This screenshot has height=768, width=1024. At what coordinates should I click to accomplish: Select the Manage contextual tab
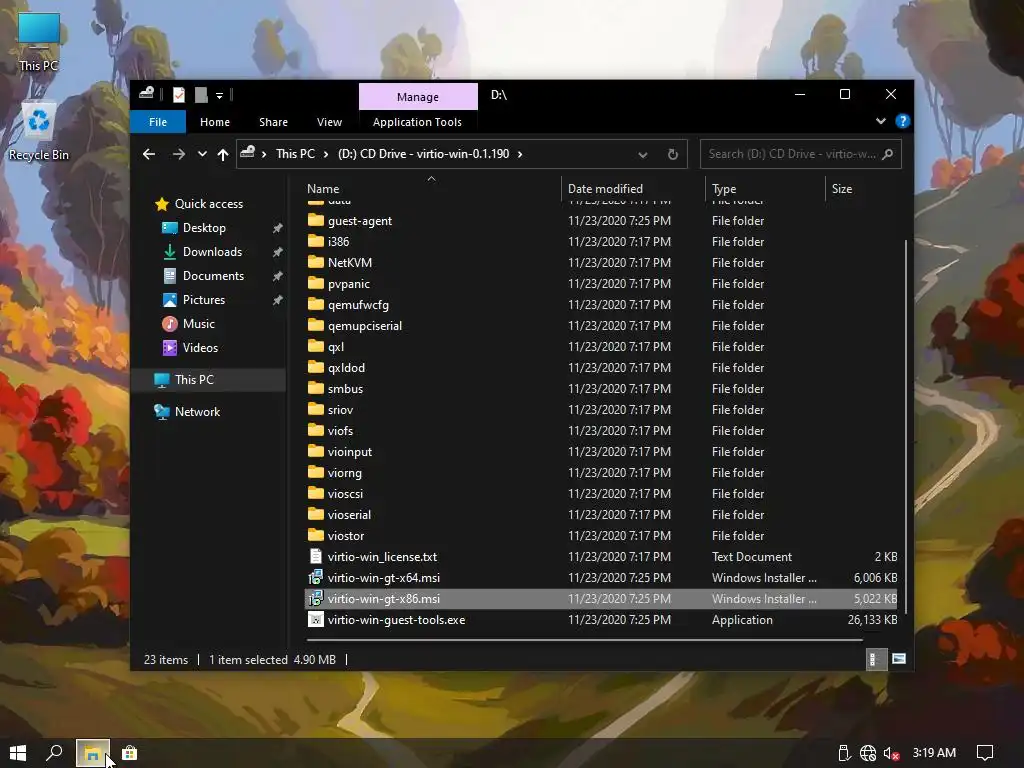[x=418, y=97]
